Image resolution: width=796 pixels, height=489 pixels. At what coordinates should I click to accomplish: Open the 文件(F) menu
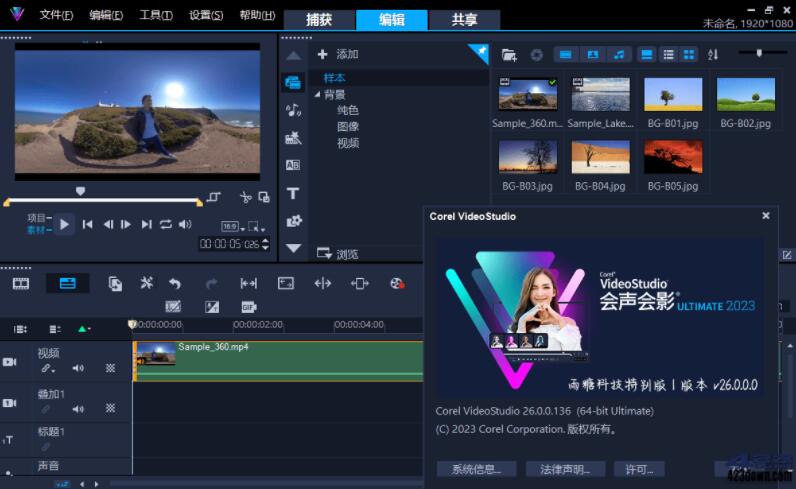point(56,15)
